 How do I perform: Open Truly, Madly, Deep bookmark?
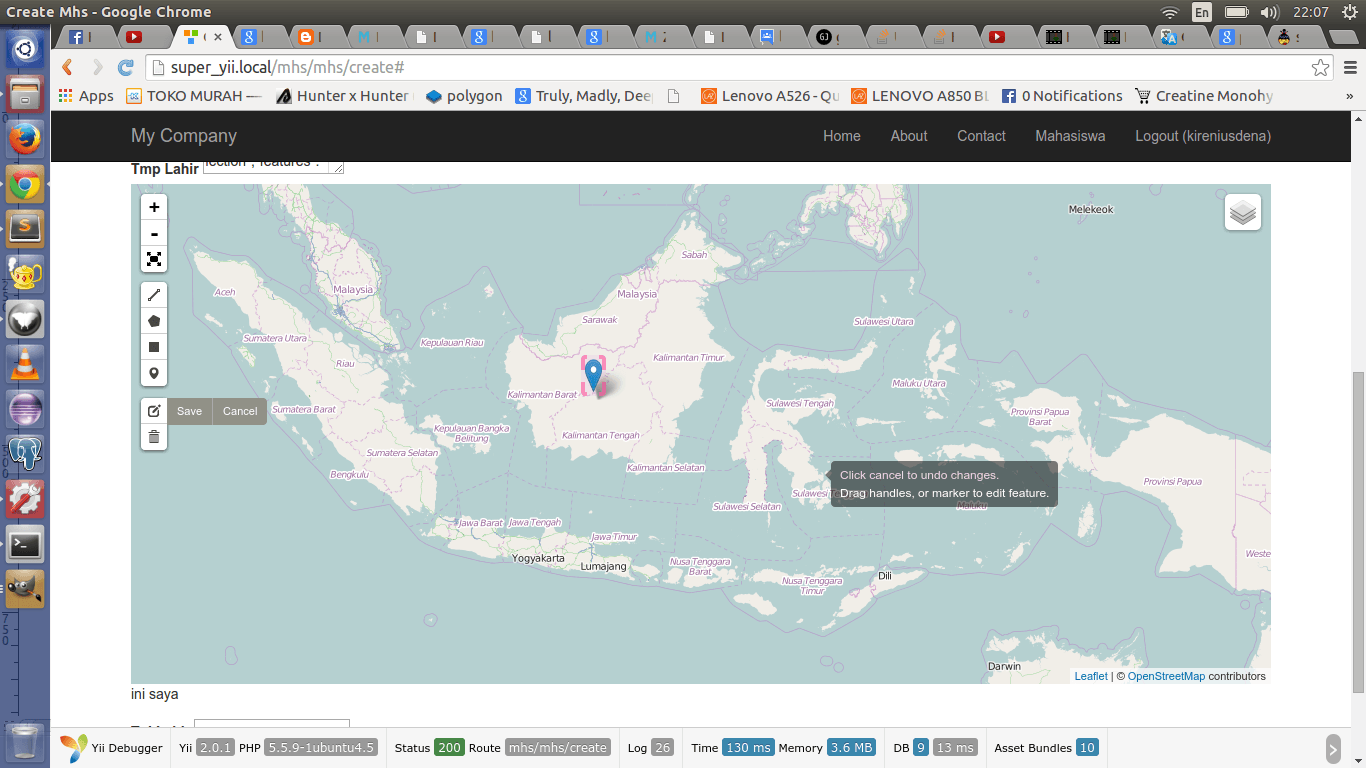(x=585, y=96)
